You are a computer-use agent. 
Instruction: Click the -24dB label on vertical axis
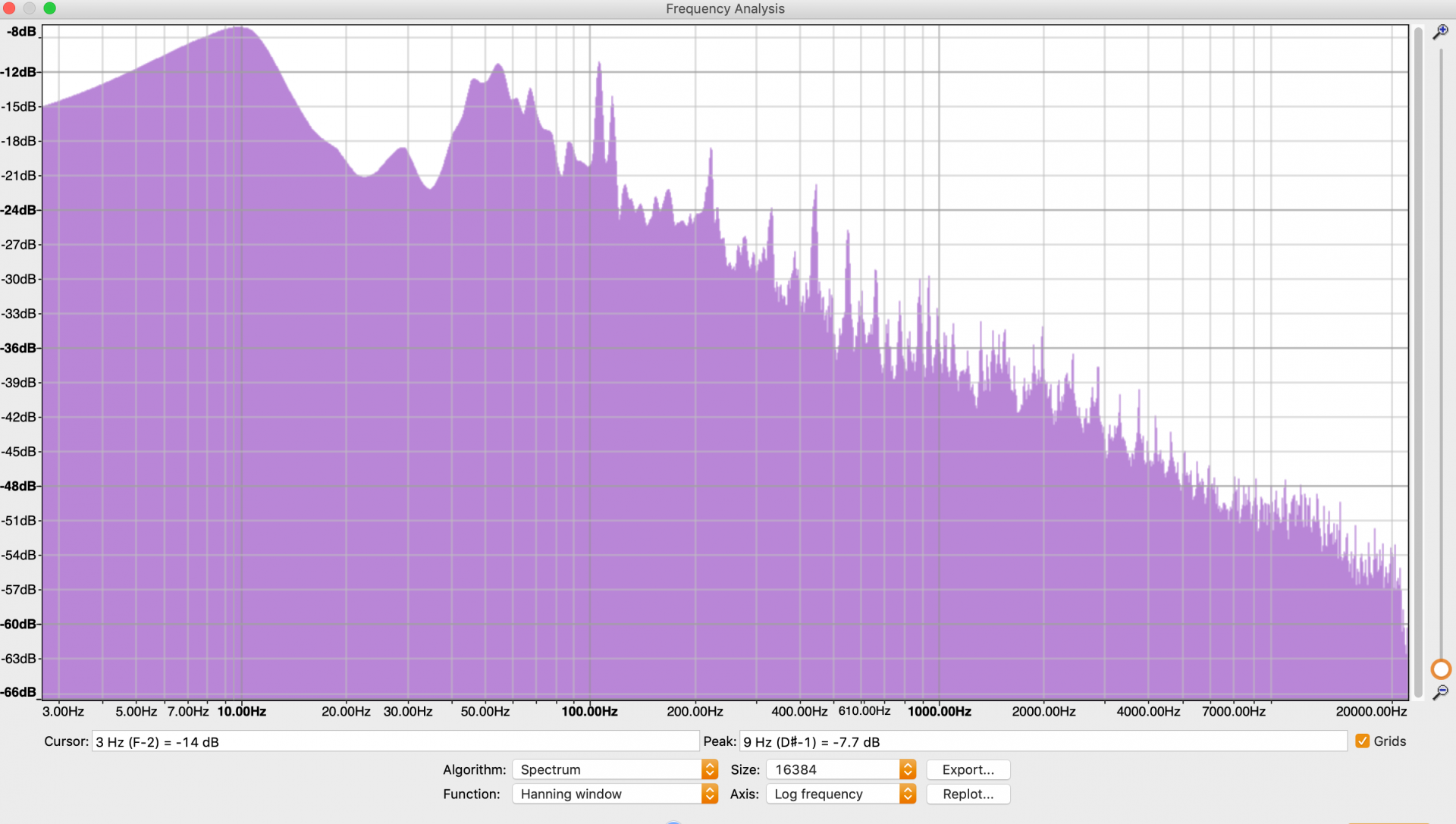(19, 210)
